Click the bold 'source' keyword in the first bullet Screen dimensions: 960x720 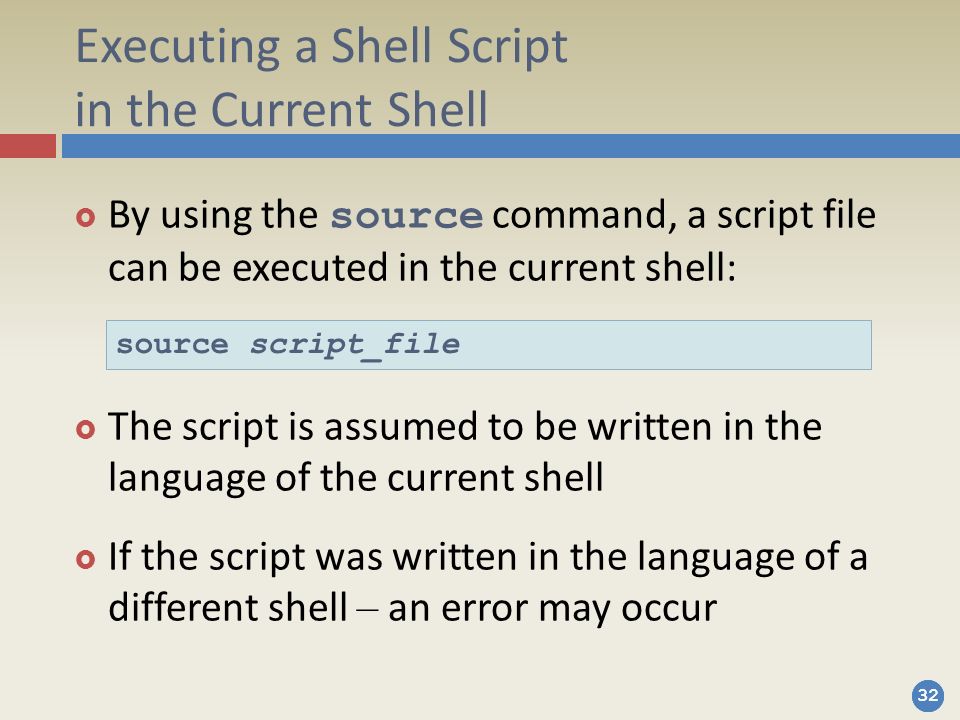[407, 217]
